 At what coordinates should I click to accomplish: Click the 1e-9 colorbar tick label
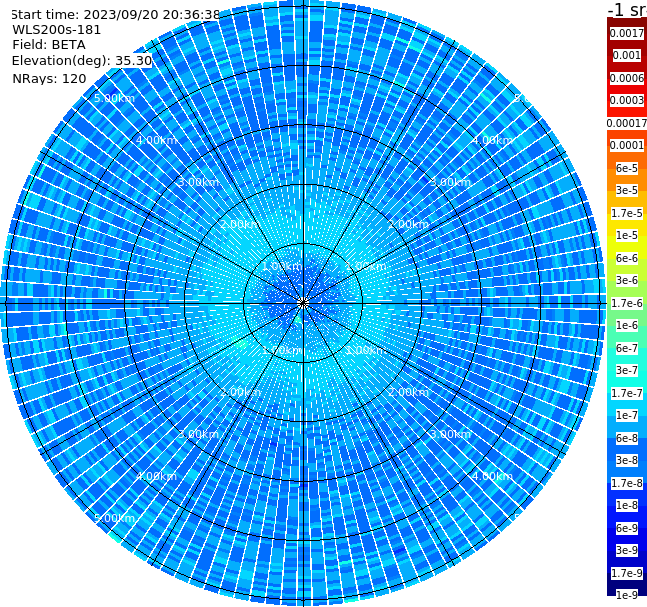627,595
